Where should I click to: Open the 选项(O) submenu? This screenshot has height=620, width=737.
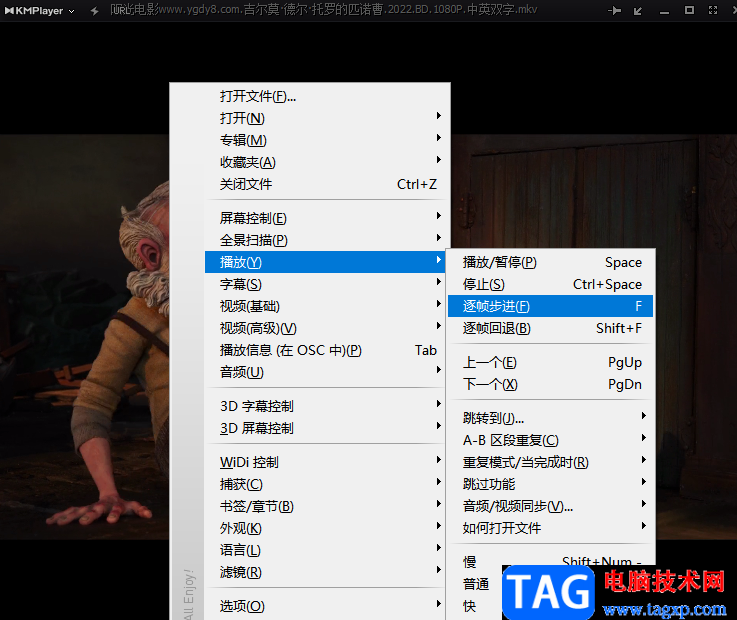(325, 606)
